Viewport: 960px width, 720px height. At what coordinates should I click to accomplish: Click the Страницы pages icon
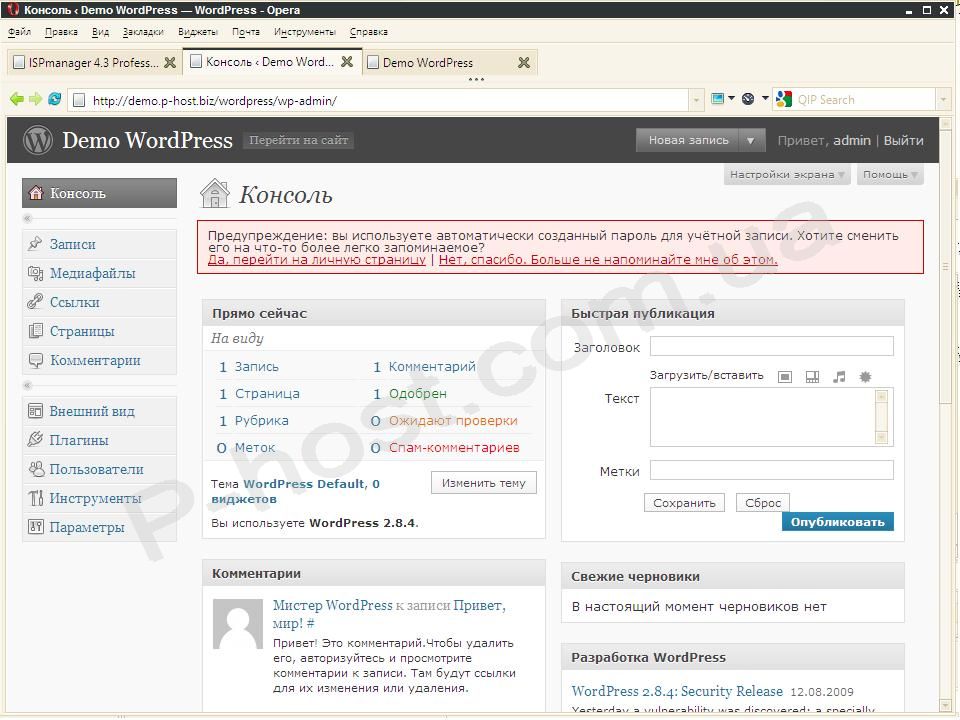point(36,331)
